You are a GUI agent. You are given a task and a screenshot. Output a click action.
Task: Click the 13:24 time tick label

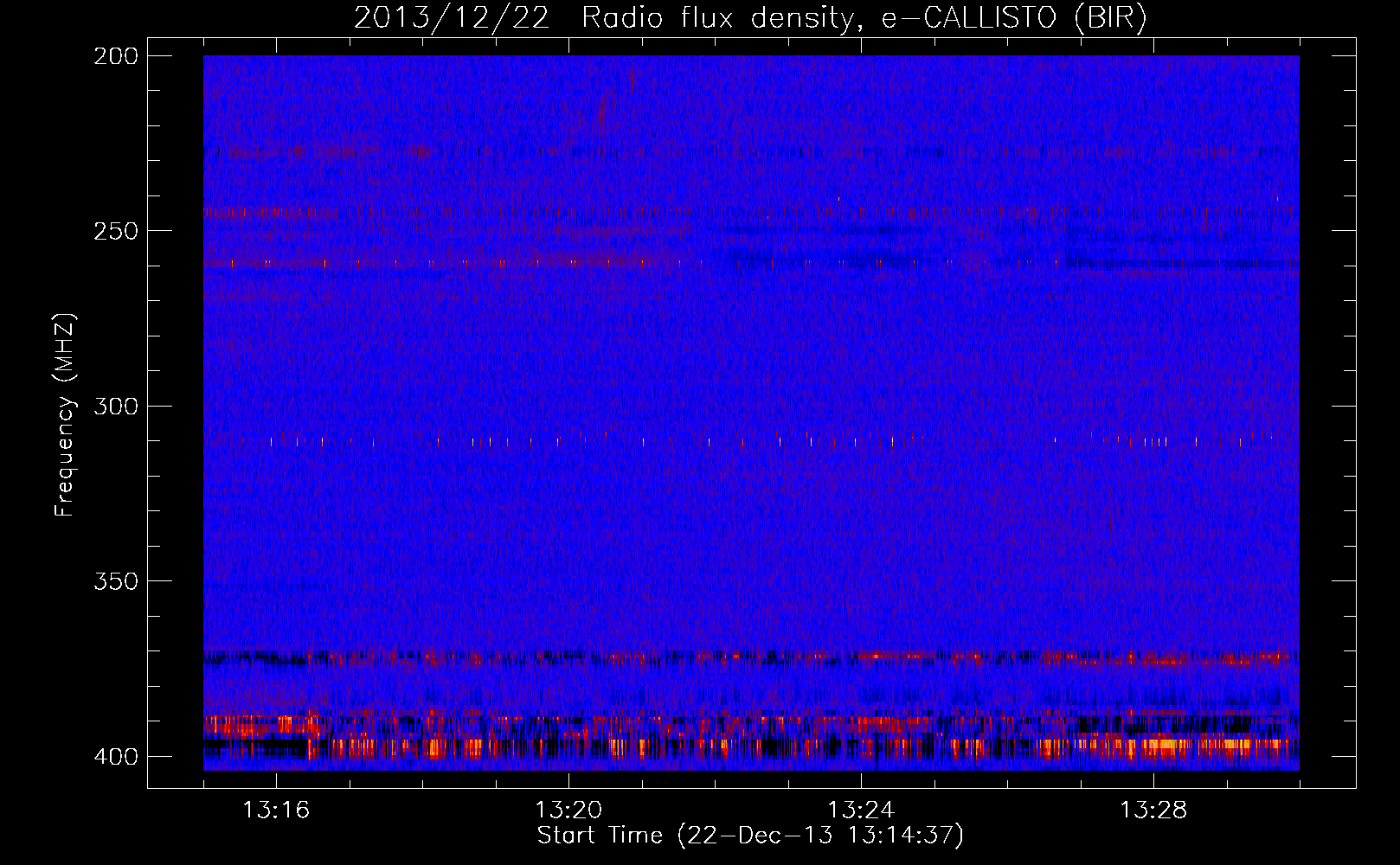point(861,810)
